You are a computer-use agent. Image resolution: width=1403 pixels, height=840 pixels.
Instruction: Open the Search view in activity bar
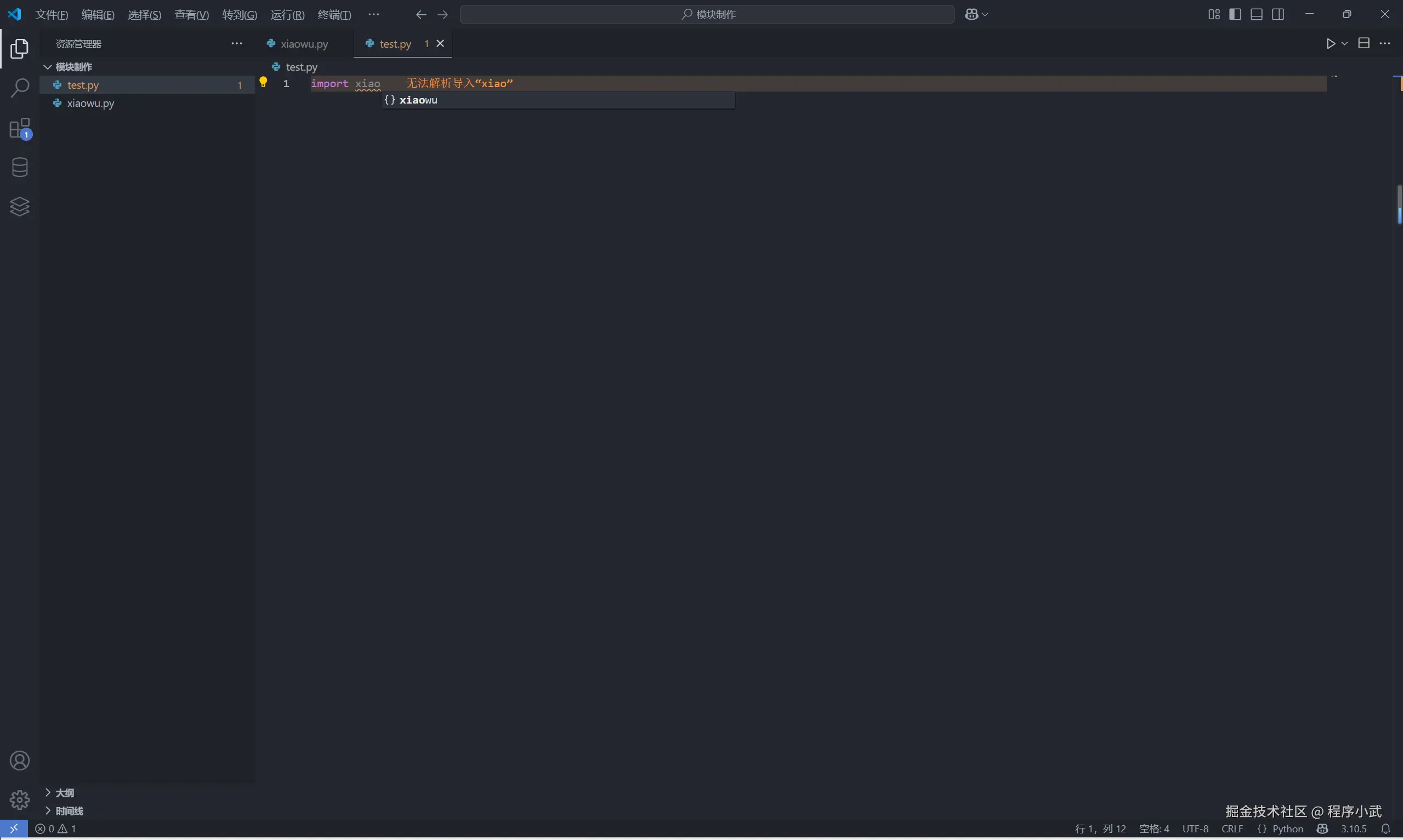20,88
